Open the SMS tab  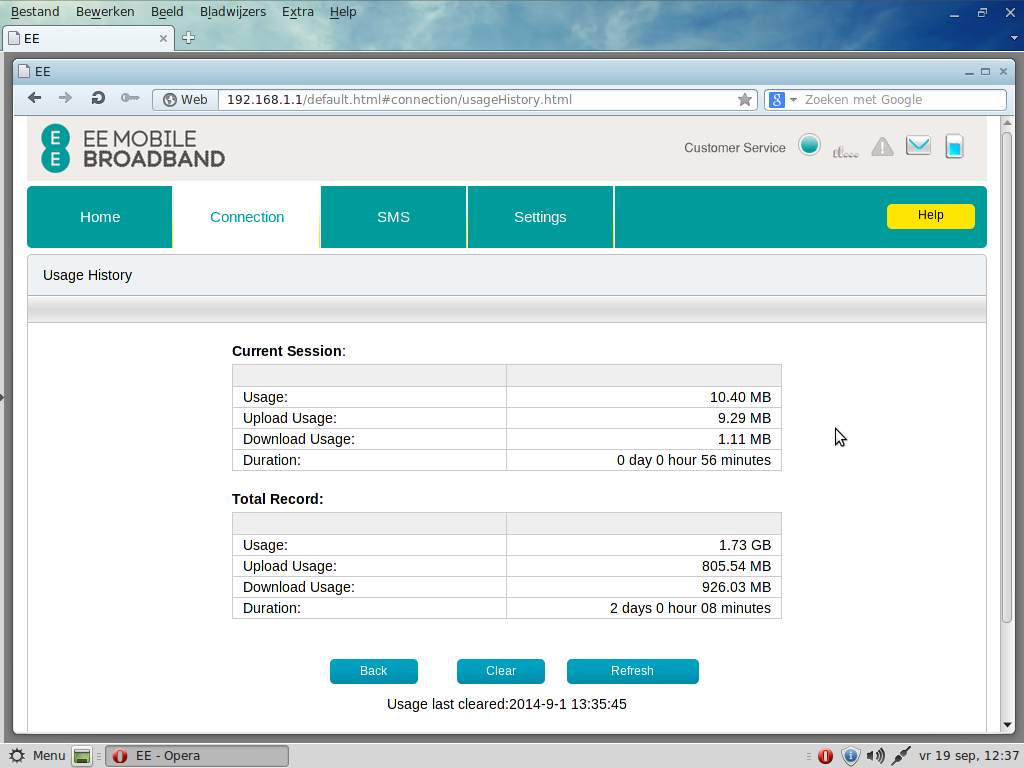tap(393, 217)
